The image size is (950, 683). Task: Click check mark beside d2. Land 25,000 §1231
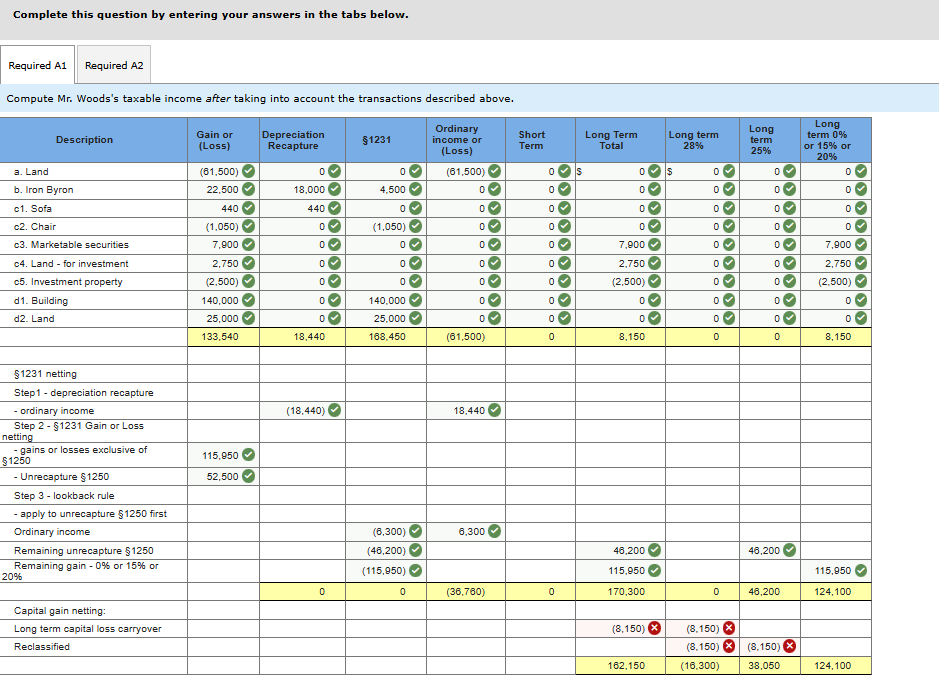(415, 318)
